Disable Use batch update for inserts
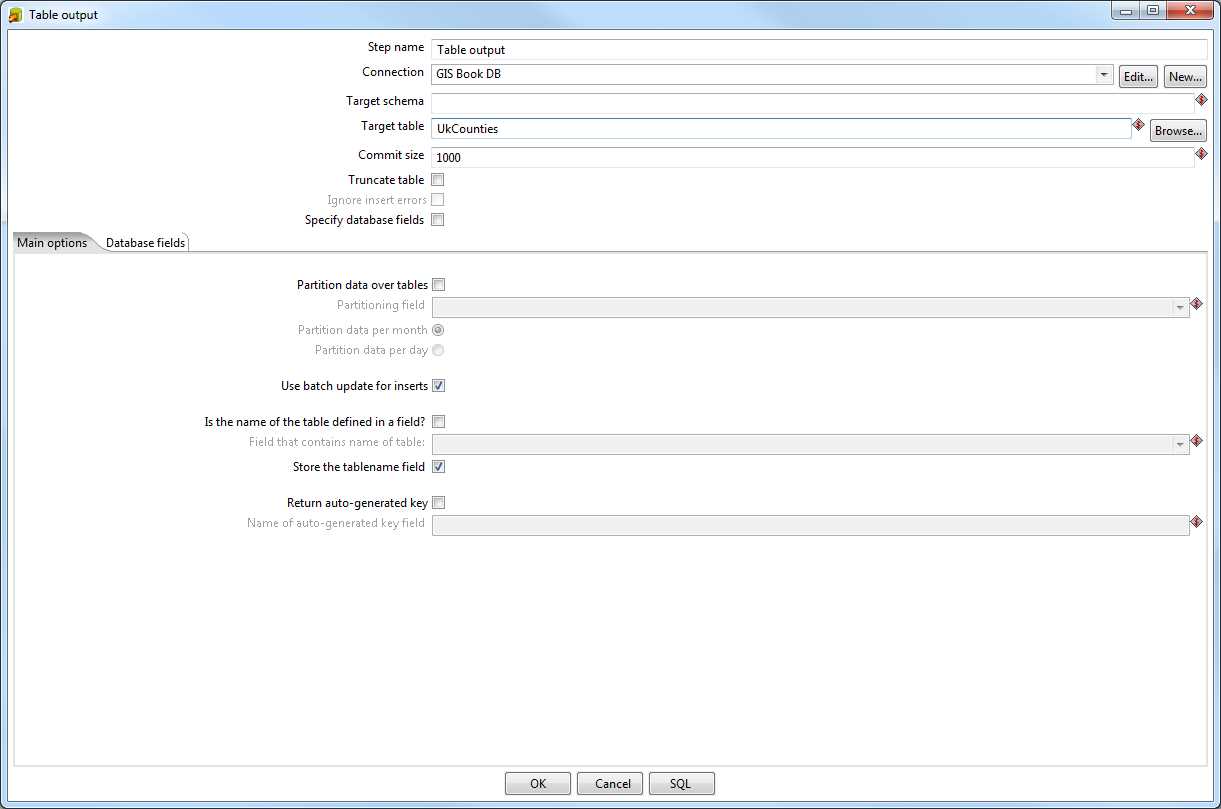 [x=438, y=385]
